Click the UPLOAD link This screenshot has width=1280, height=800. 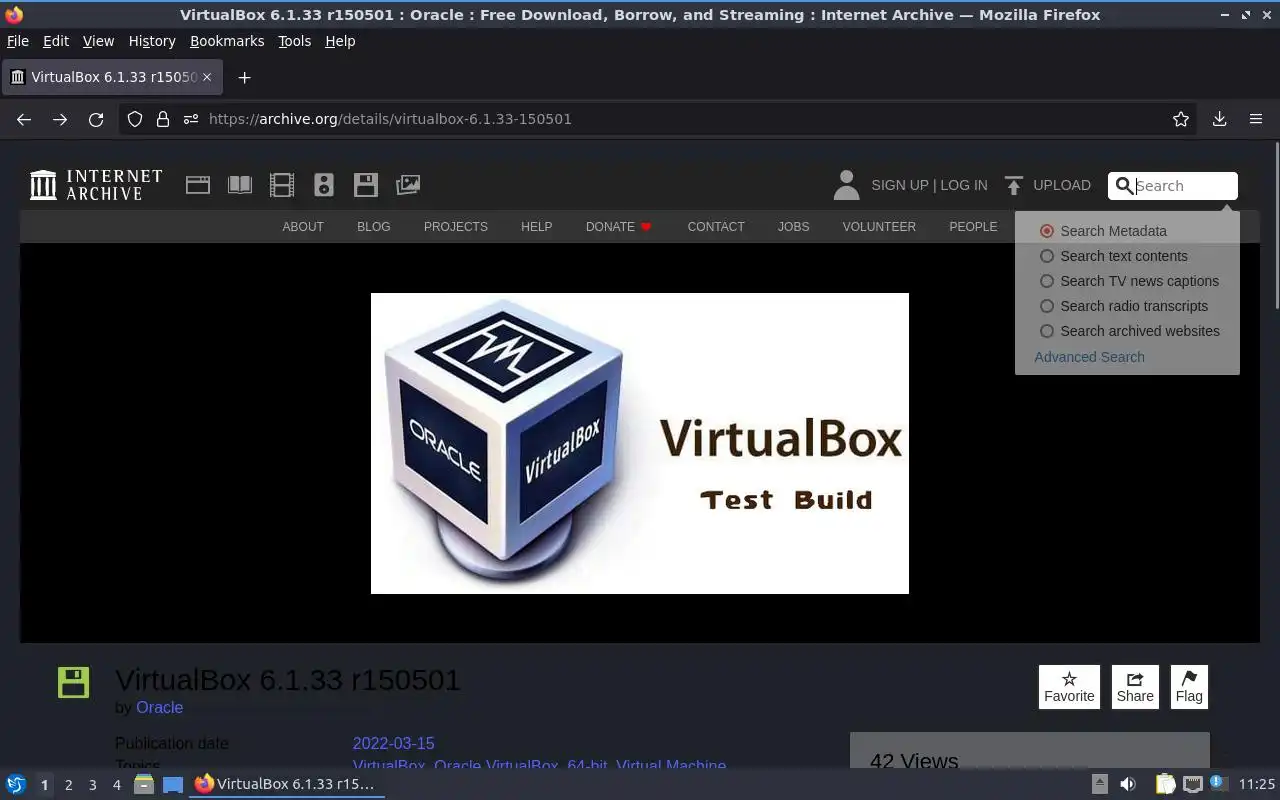click(x=1062, y=185)
